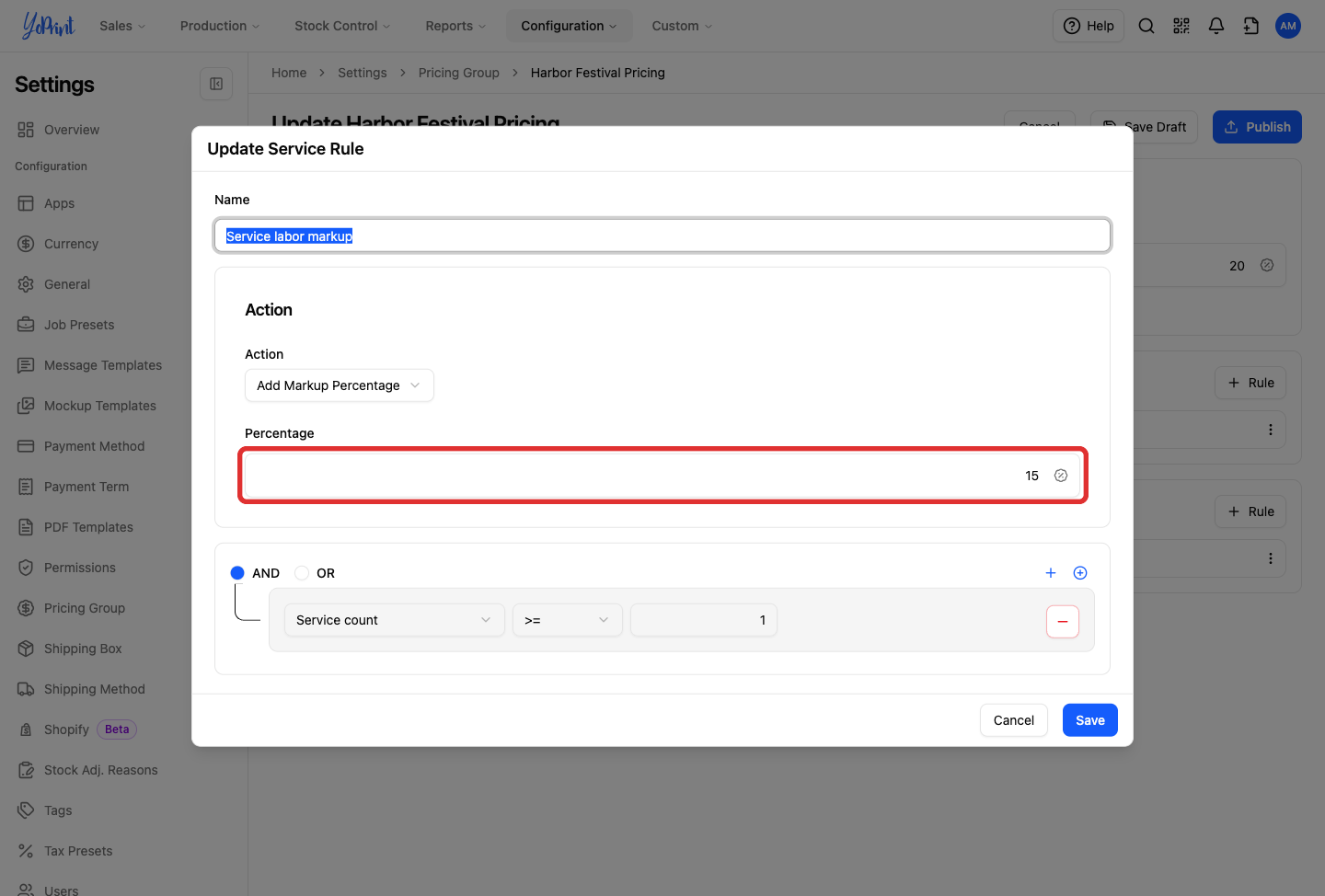Open Tags settings

tap(58, 810)
